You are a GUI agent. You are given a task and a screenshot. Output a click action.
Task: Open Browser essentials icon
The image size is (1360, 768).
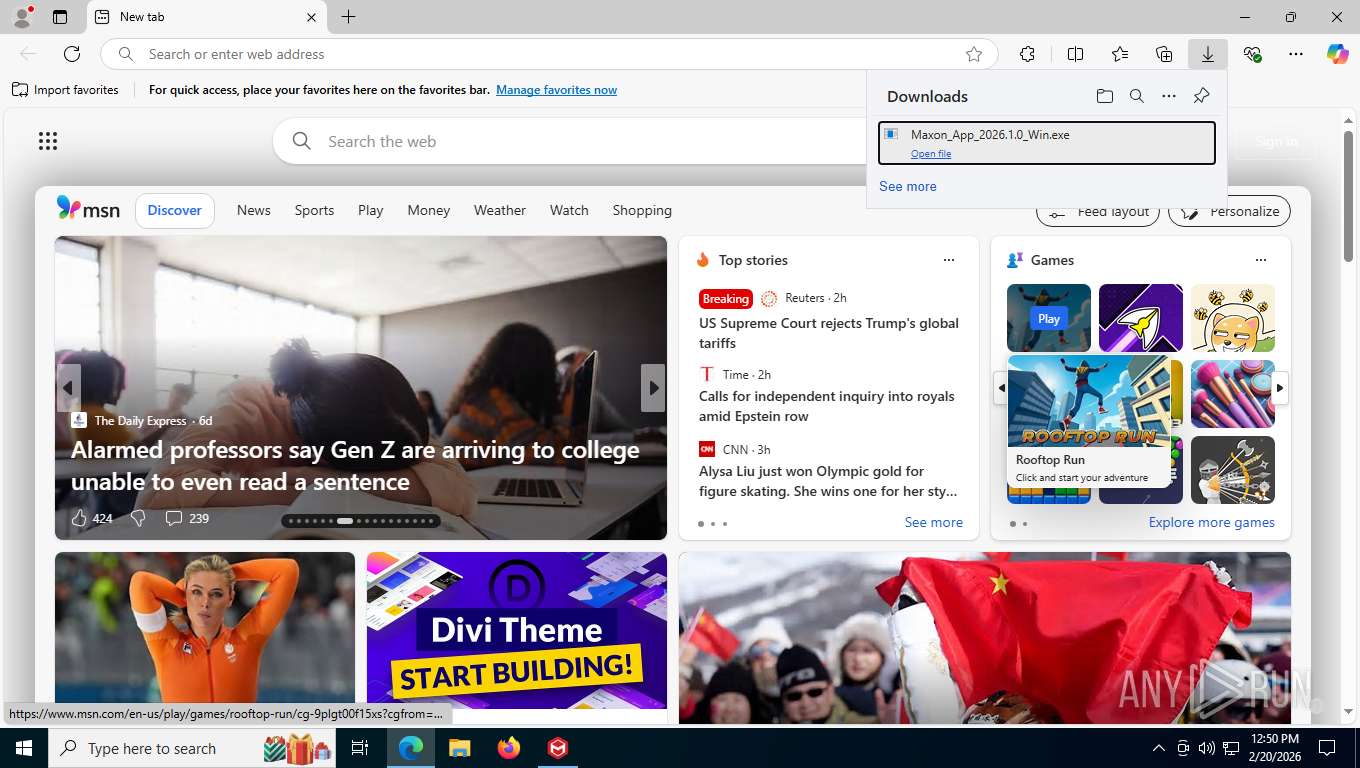pyautogui.click(x=1252, y=54)
